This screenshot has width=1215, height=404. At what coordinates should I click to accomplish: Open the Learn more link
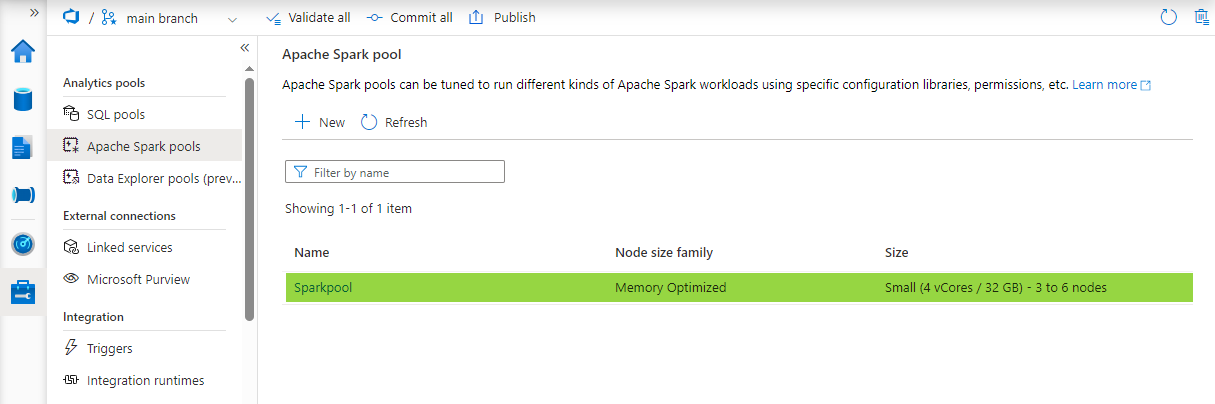[1111, 85]
